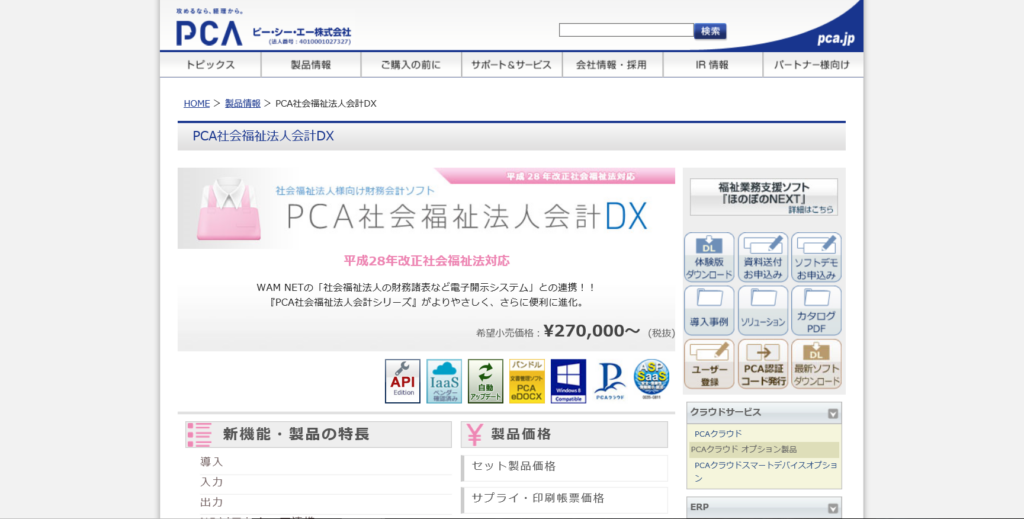Open the サプライ・印刷帳票価格 link
The image size is (1024, 519).
coord(538,498)
